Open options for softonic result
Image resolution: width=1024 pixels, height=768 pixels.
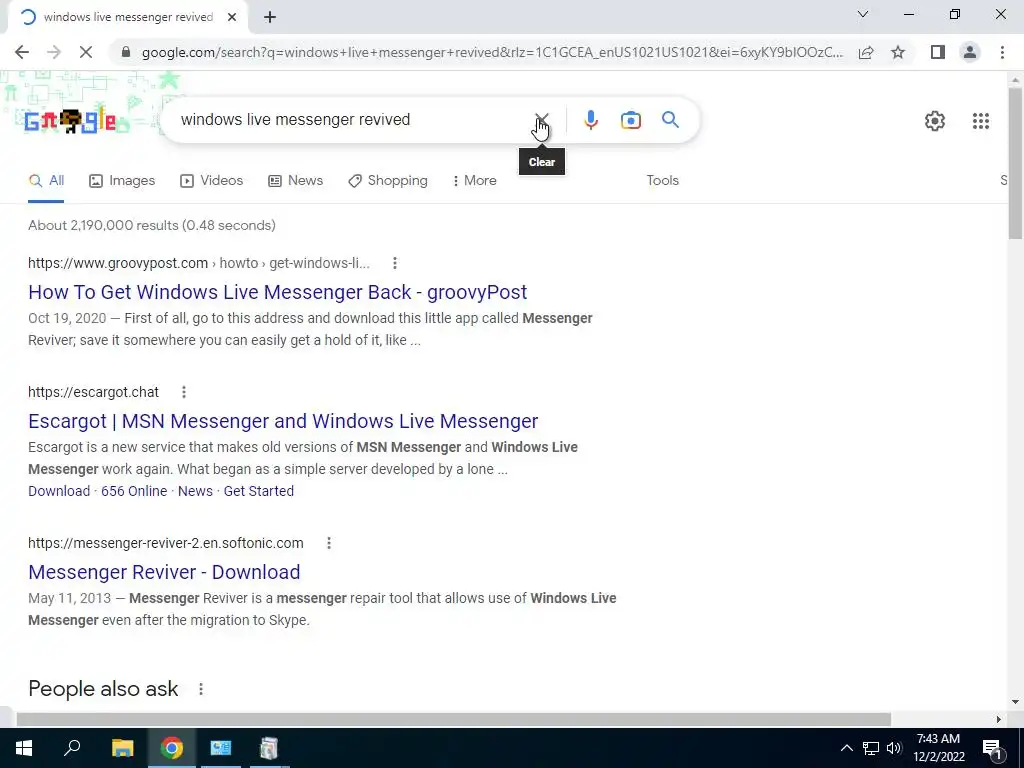(328, 543)
